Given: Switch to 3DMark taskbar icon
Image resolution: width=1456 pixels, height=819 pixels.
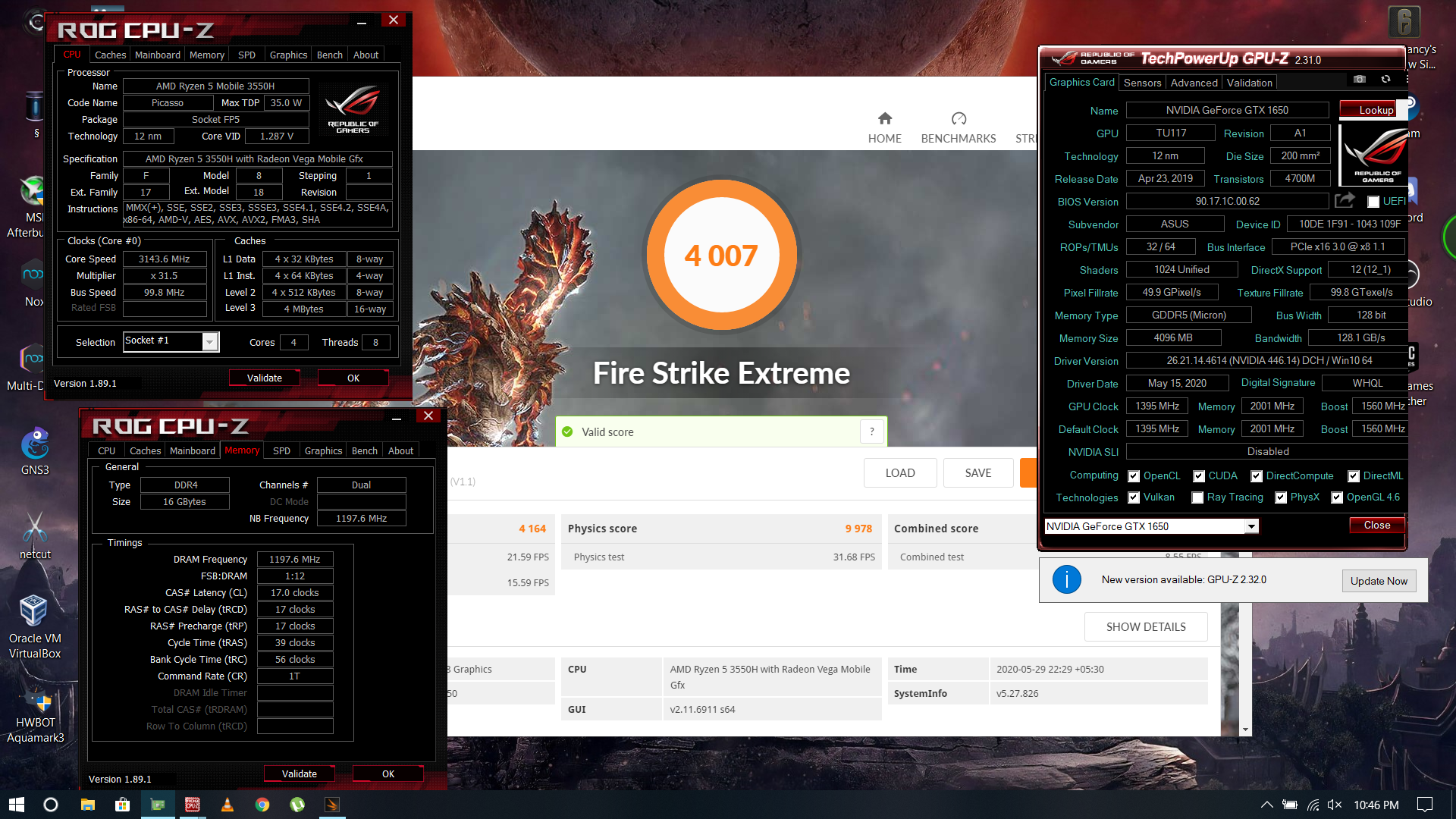Looking at the screenshot, I should point(332,805).
